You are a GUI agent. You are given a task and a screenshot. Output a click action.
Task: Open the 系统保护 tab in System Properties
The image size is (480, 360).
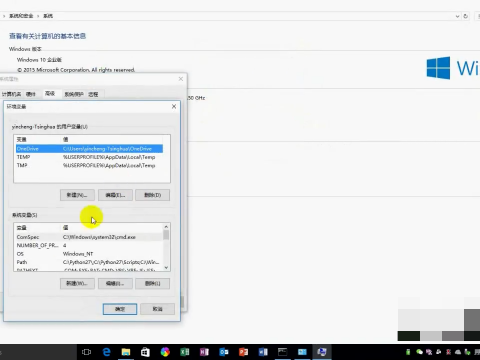click(74, 94)
